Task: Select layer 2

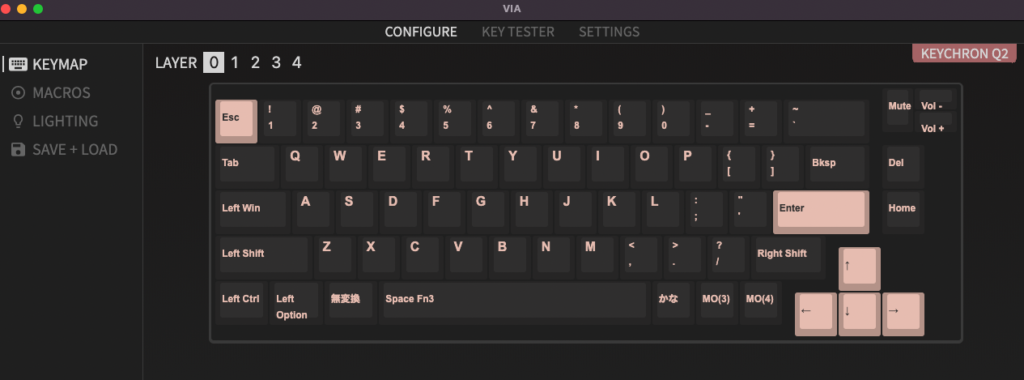Action: tap(255, 63)
